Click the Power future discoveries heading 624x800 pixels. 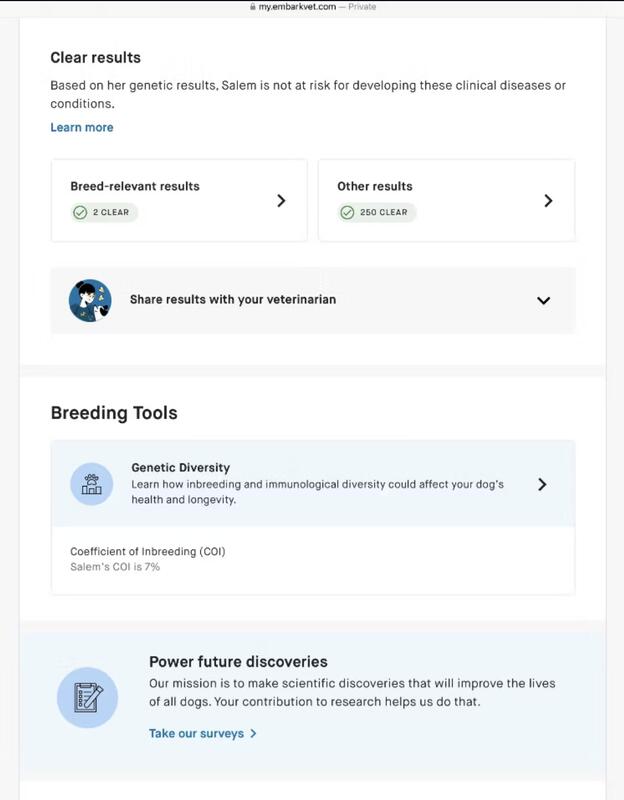[x=238, y=661]
